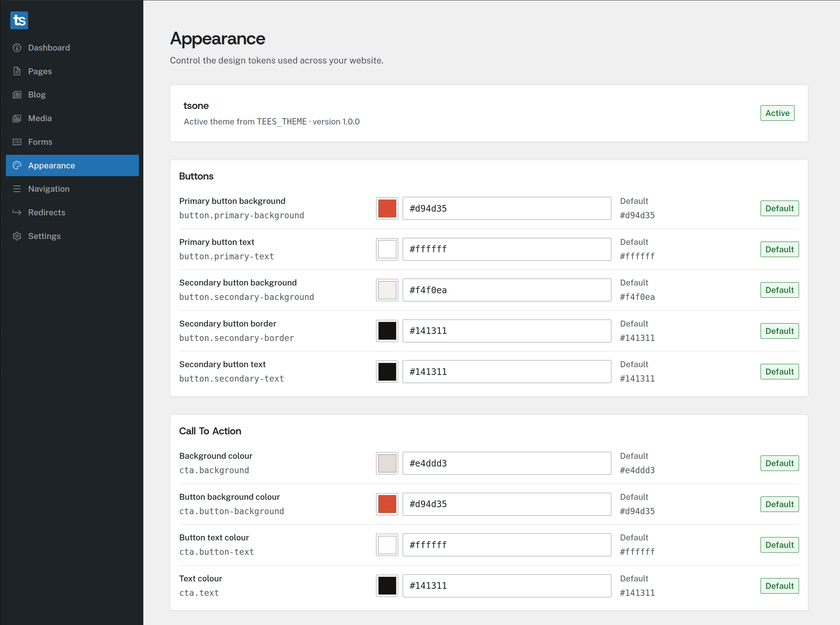
Task: Click the Appearance palette icon
Action: [17, 165]
